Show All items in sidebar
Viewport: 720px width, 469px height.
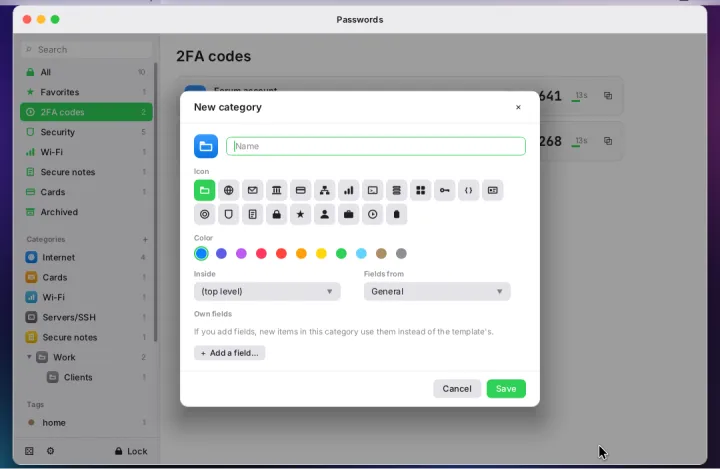(86, 72)
